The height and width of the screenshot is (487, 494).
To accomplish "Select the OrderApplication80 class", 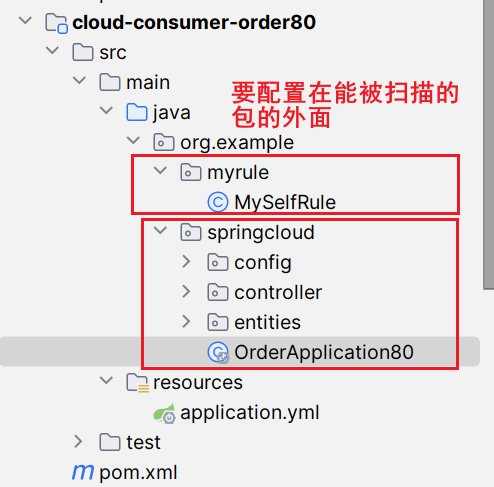I will (x=324, y=352).
